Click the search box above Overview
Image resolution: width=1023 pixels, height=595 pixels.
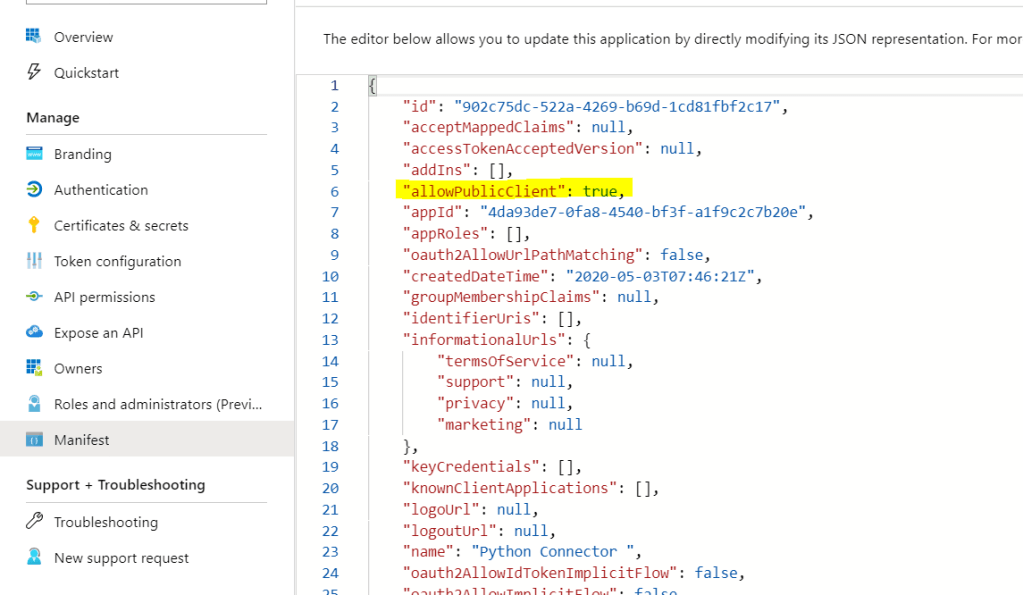[146, 2]
